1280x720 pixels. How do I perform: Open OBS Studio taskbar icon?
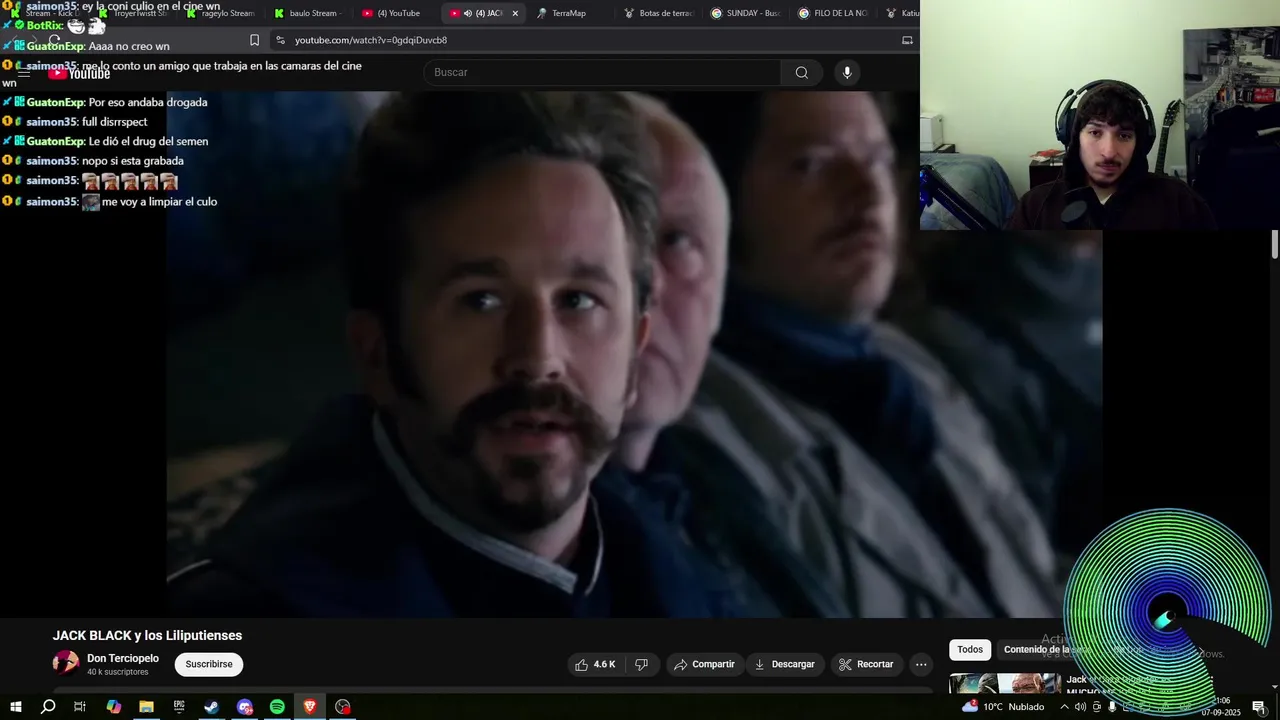[343, 707]
